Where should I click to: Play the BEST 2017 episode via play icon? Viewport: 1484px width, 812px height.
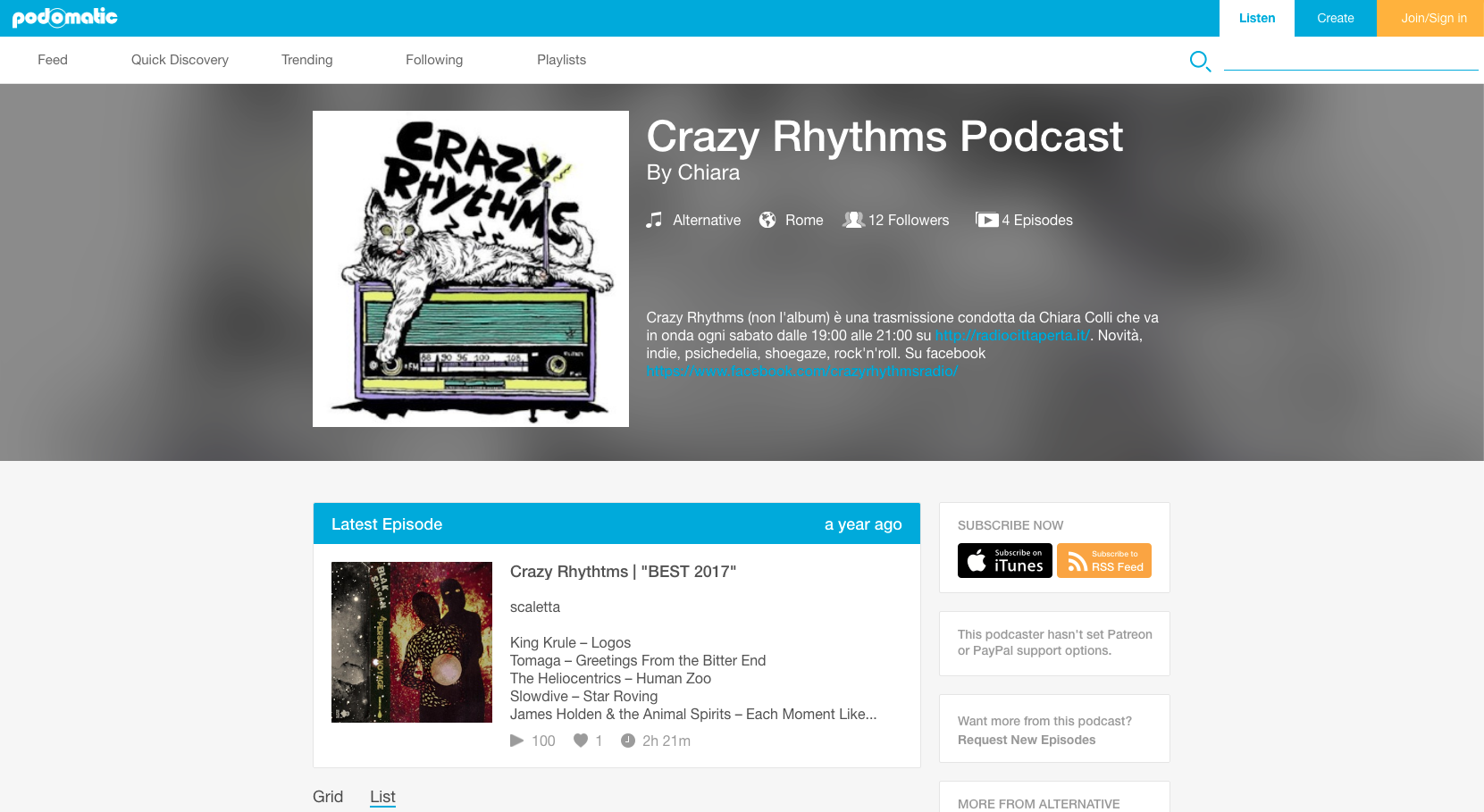coord(516,741)
